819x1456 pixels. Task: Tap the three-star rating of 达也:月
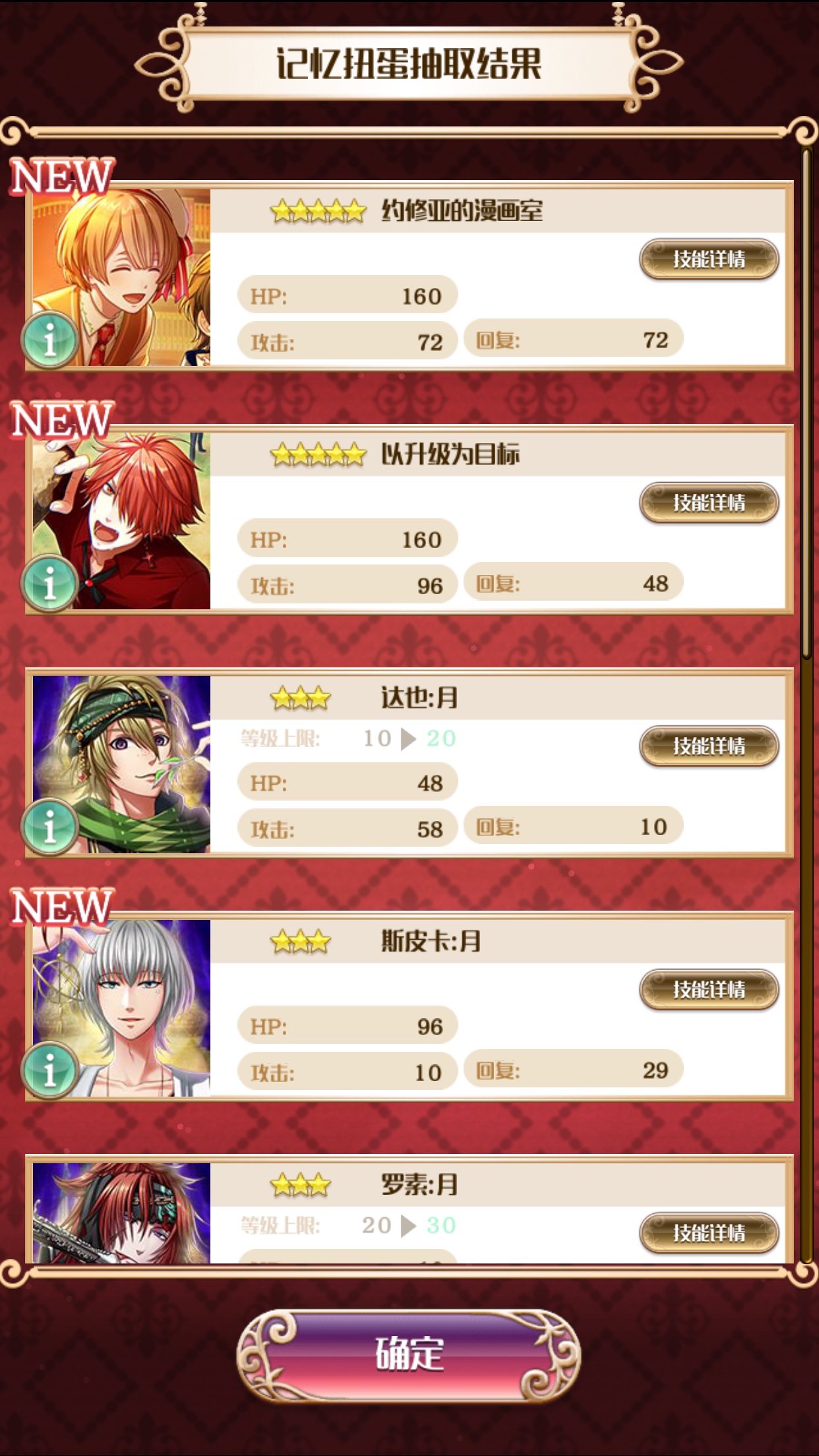(x=300, y=698)
